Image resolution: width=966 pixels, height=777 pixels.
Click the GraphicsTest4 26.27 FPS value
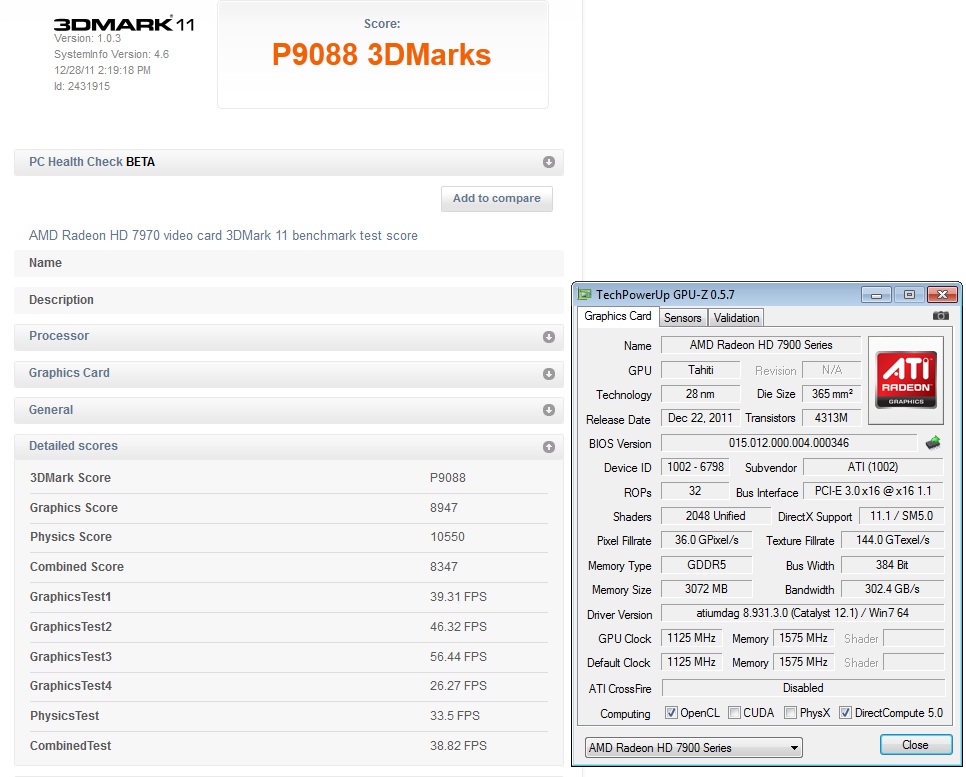[458, 686]
